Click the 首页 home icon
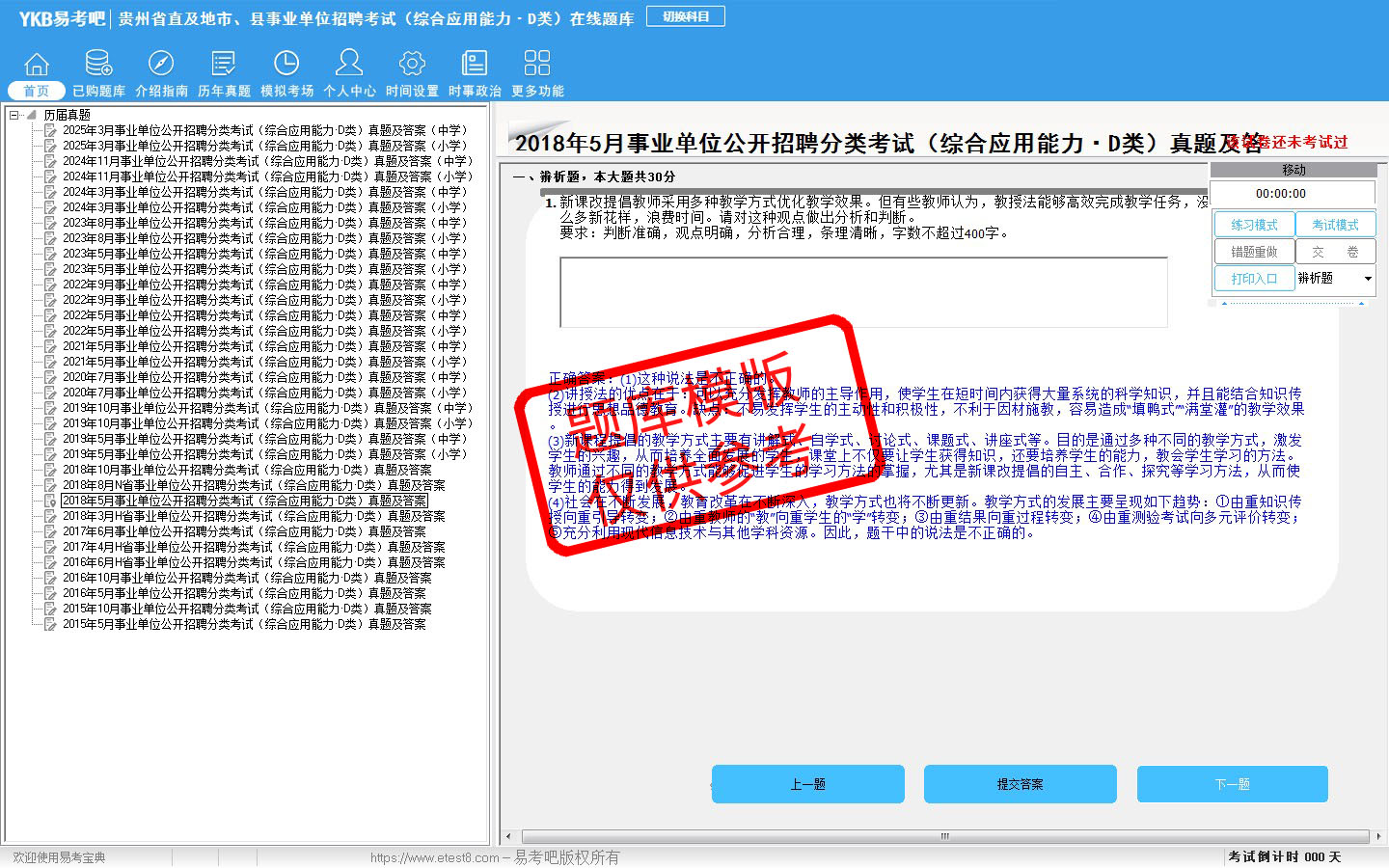1389x868 pixels. [37, 65]
